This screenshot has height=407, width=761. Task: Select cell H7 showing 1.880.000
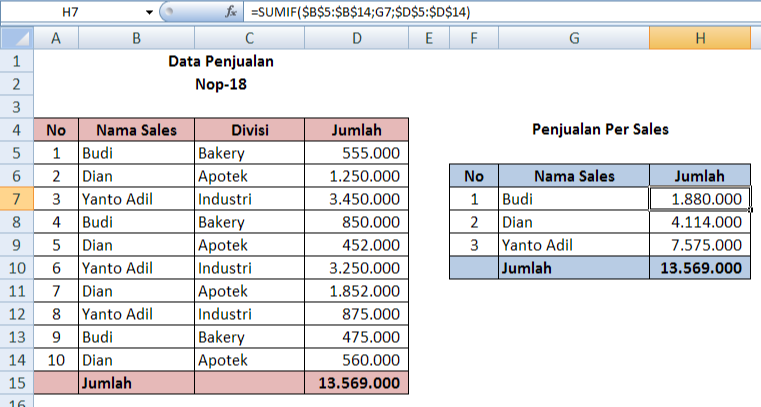pos(700,198)
